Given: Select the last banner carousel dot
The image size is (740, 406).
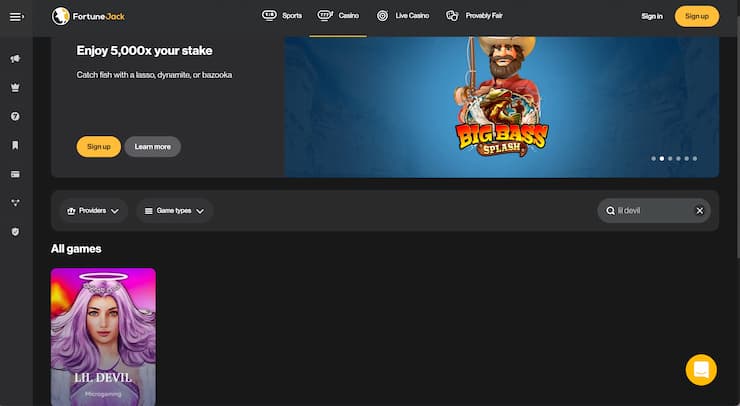Looking at the screenshot, I should [x=695, y=159].
